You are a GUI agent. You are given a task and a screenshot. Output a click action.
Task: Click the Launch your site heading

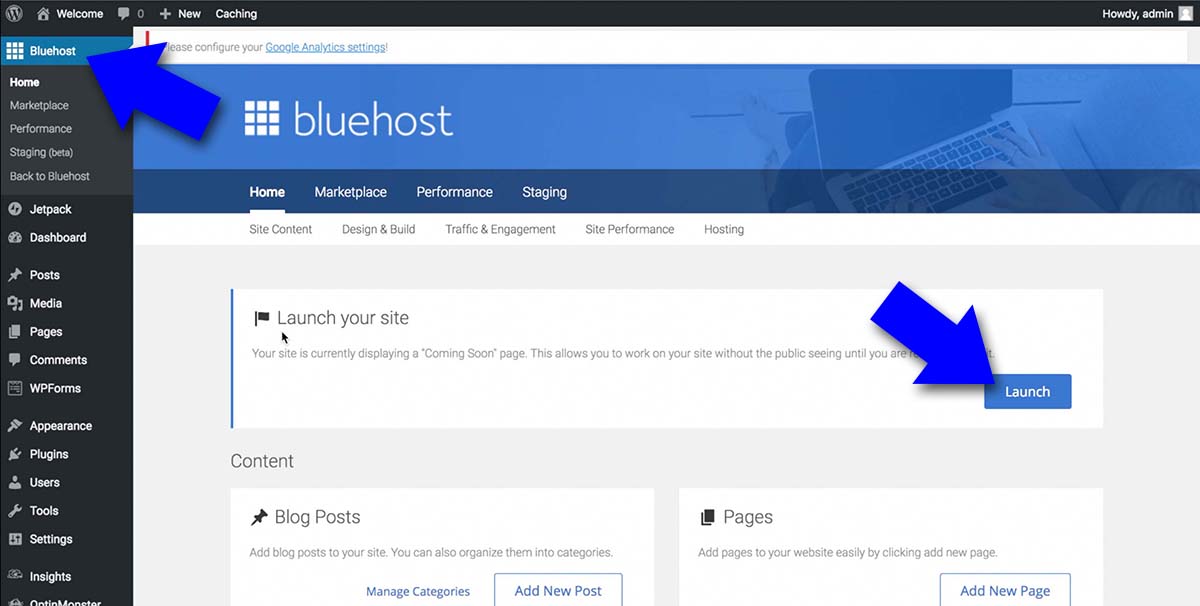click(x=343, y=318)
